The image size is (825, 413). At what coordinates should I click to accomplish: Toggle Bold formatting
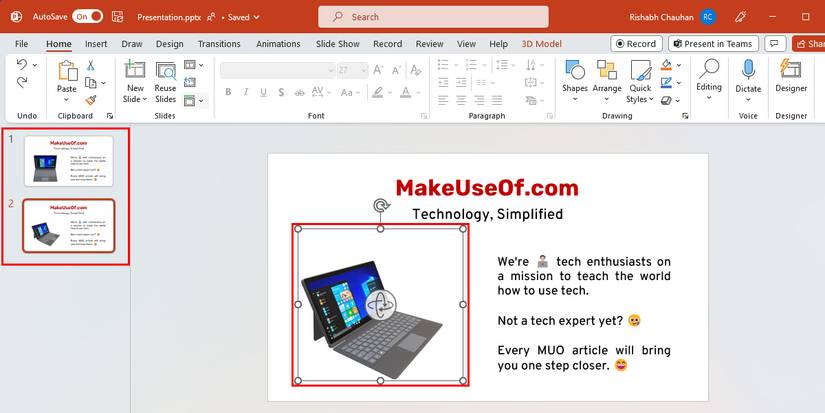(228, 92)
